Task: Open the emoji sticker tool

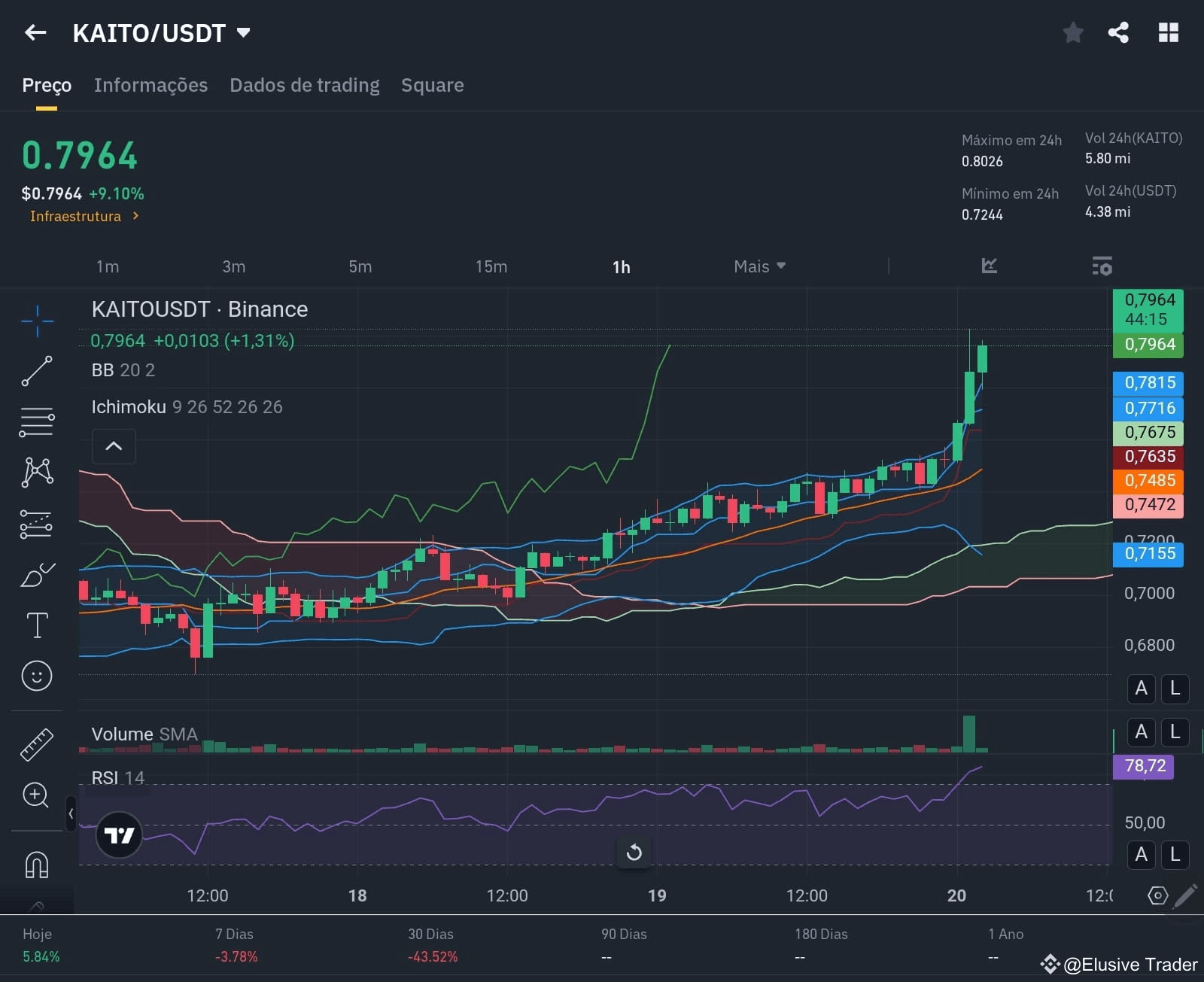Action: point(37,676)
